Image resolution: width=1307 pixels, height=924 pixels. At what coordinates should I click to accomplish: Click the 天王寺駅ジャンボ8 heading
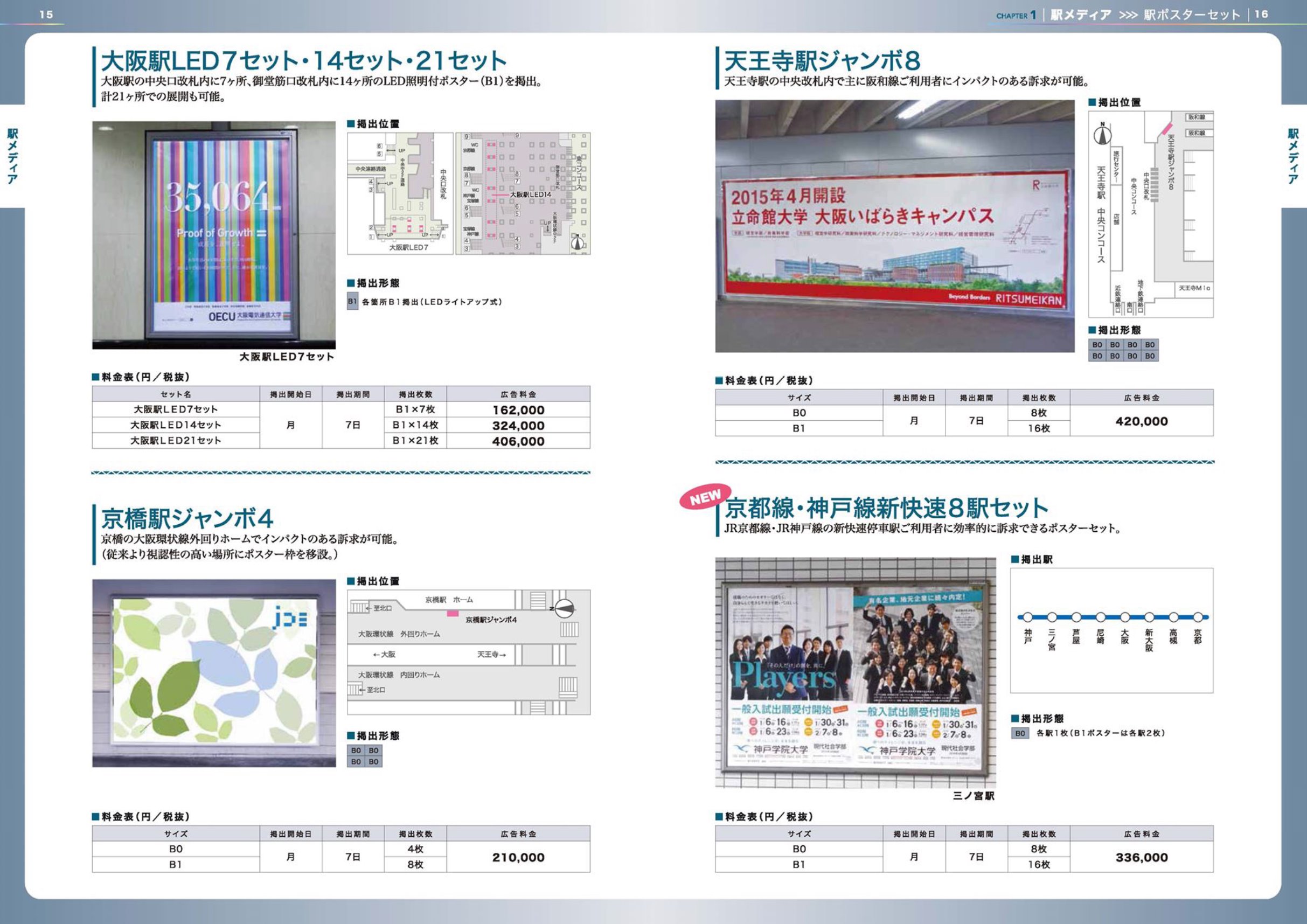(822, 61)
